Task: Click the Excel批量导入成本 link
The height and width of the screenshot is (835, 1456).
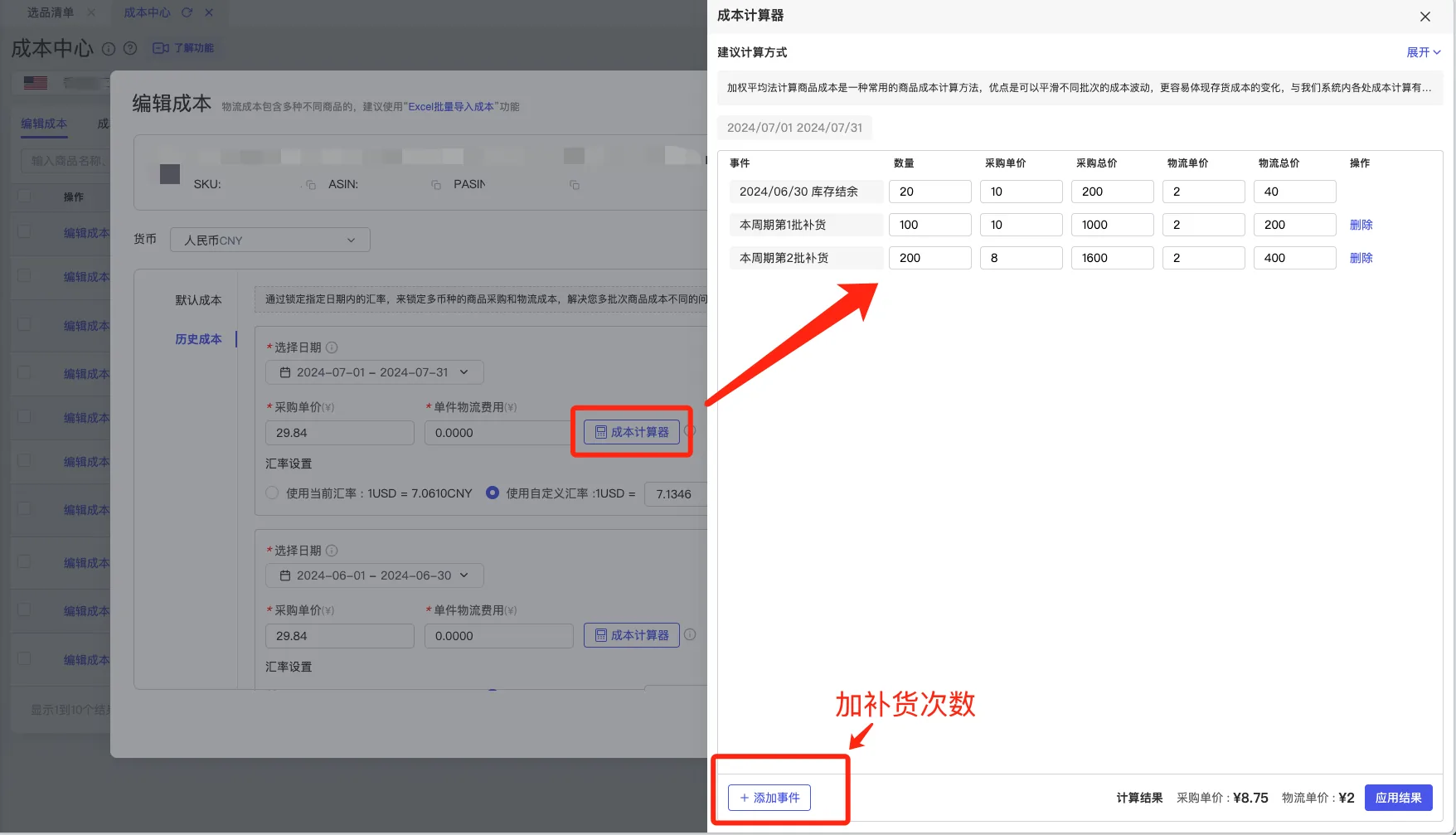Action: [x=451, y=107]
